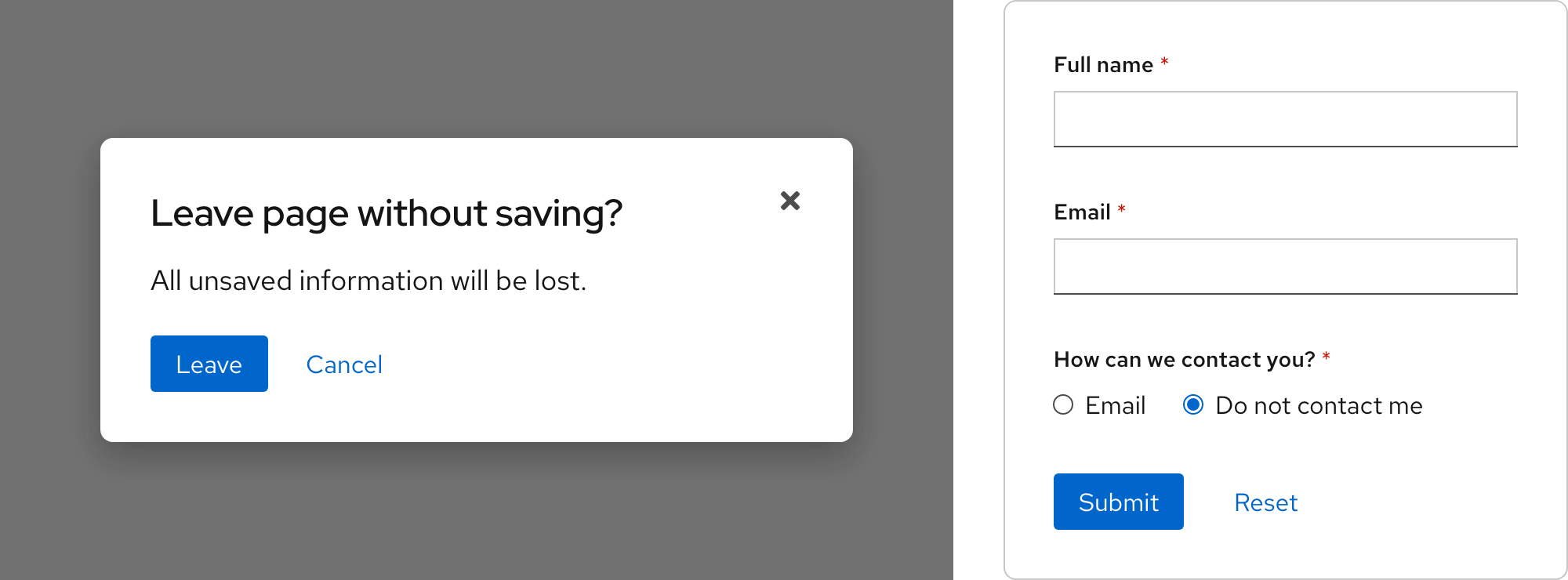
Task: Click Reset to clear the form
Action: click(1265, 502)
